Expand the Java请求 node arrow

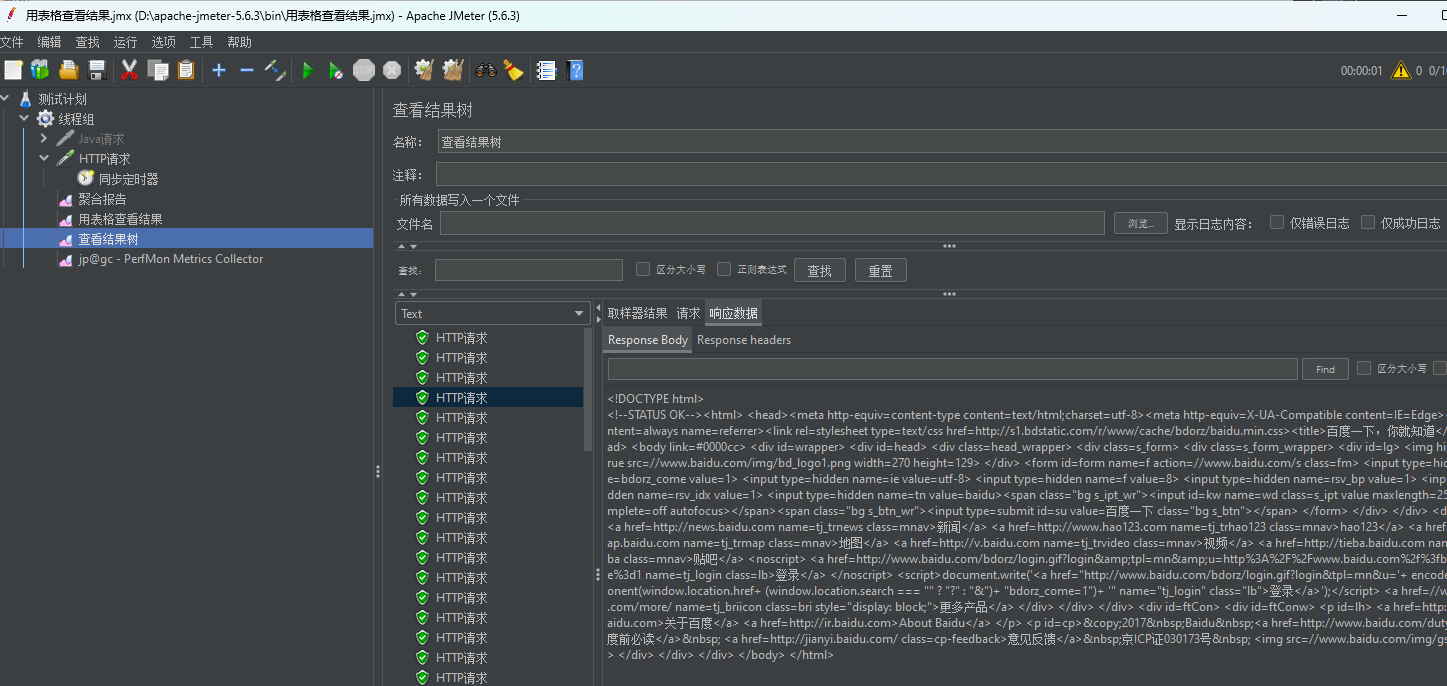point(44,138)
